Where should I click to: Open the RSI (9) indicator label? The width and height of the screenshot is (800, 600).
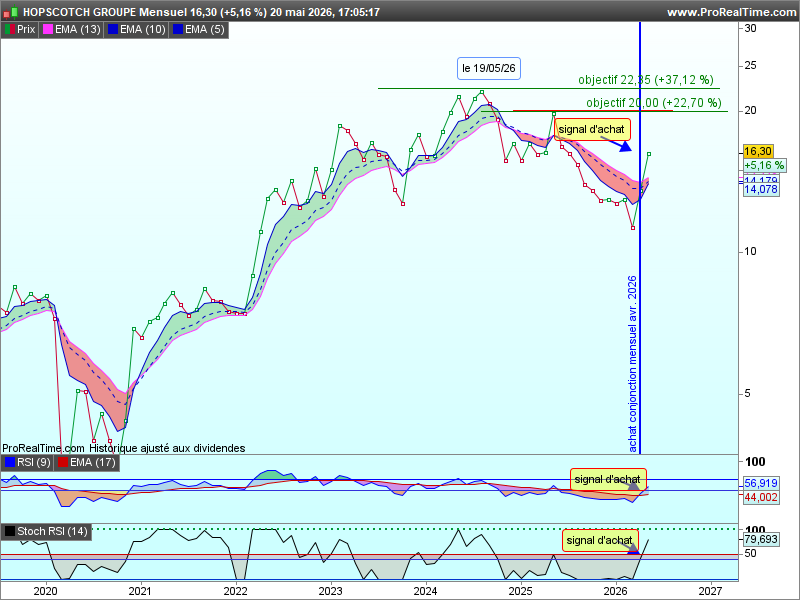click(28, 462)
